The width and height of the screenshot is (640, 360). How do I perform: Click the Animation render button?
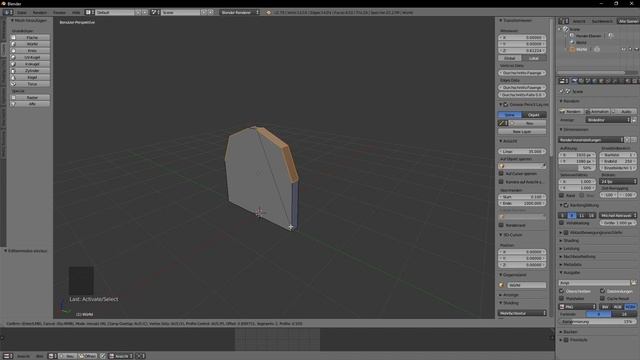pyautogui.click(x=598, y=111)
